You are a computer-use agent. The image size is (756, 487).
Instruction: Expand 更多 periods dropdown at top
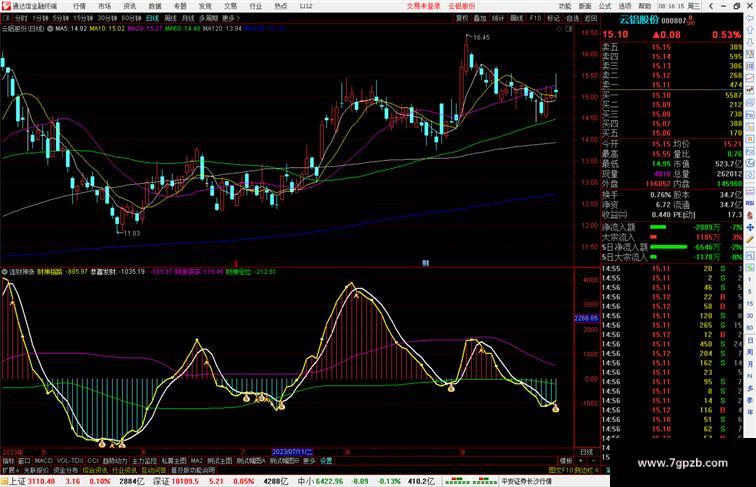(231, 18)
